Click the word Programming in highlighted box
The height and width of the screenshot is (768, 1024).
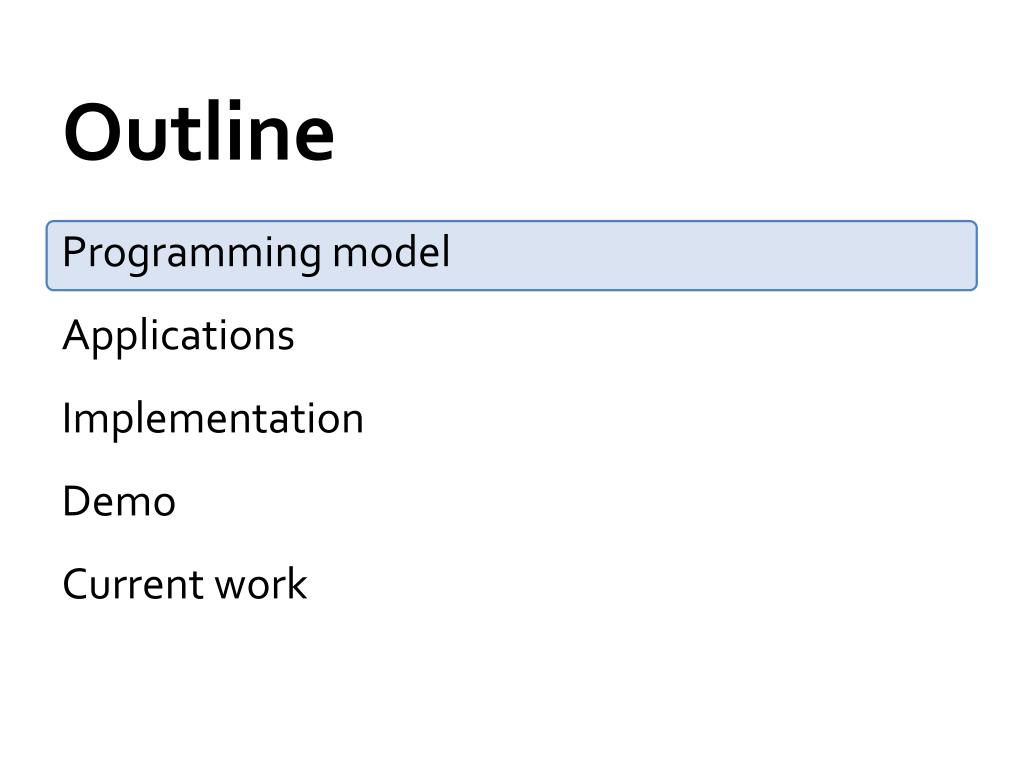coord(191,254)
